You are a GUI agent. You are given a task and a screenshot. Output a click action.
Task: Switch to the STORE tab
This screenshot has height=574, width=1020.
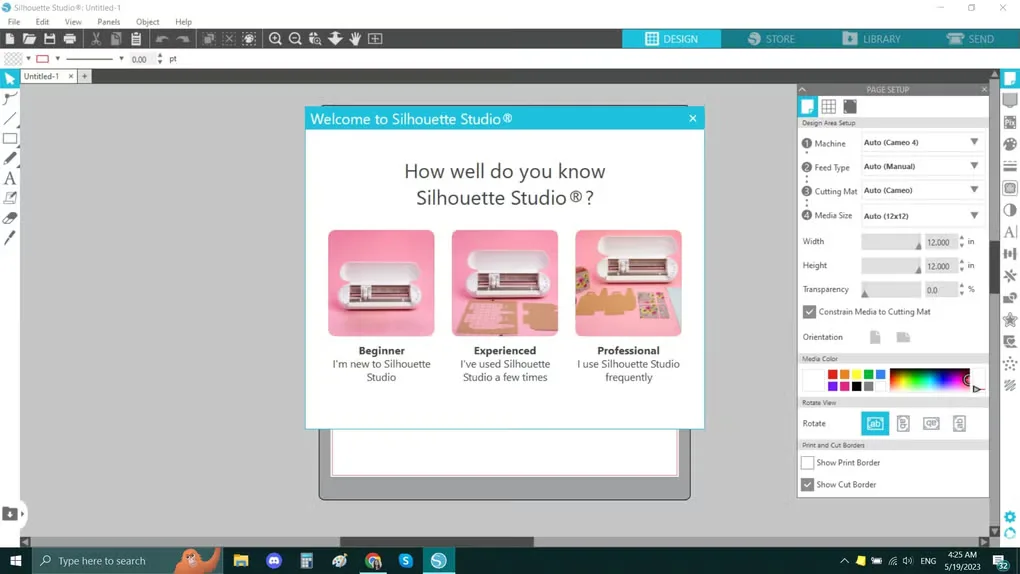[x=771, y=39]
